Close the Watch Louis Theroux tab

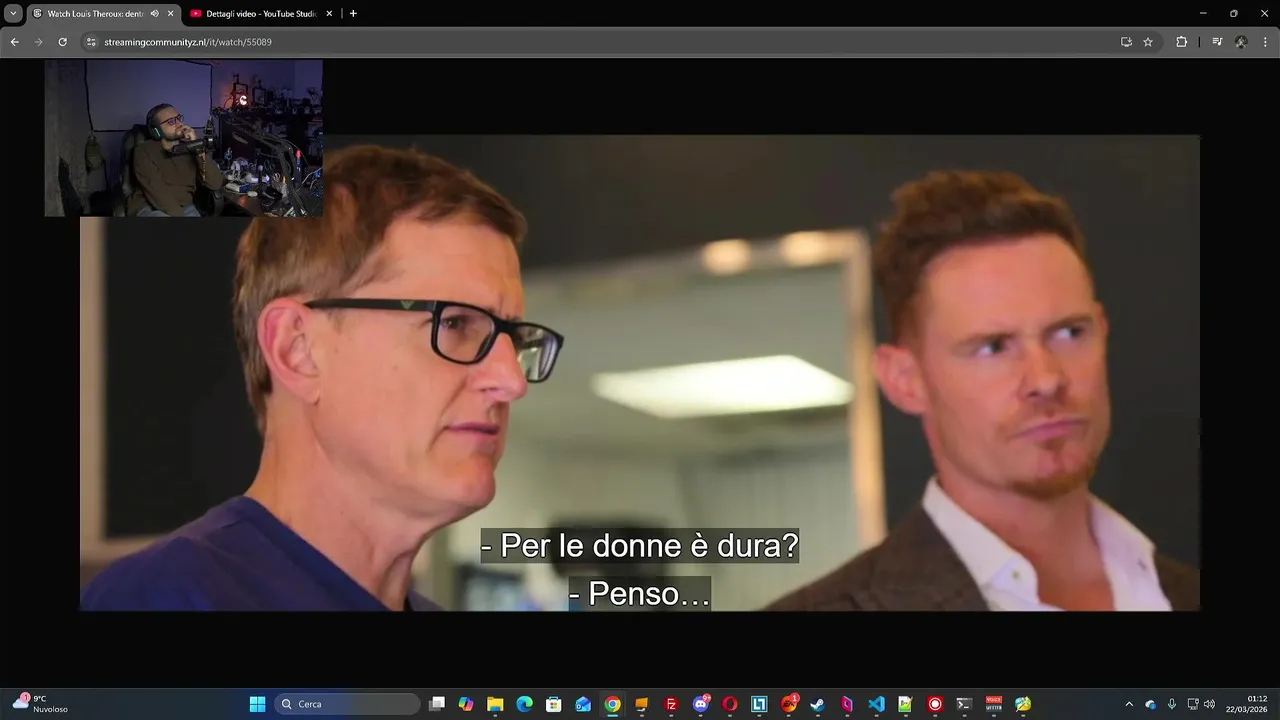click(x=170, y=14)
